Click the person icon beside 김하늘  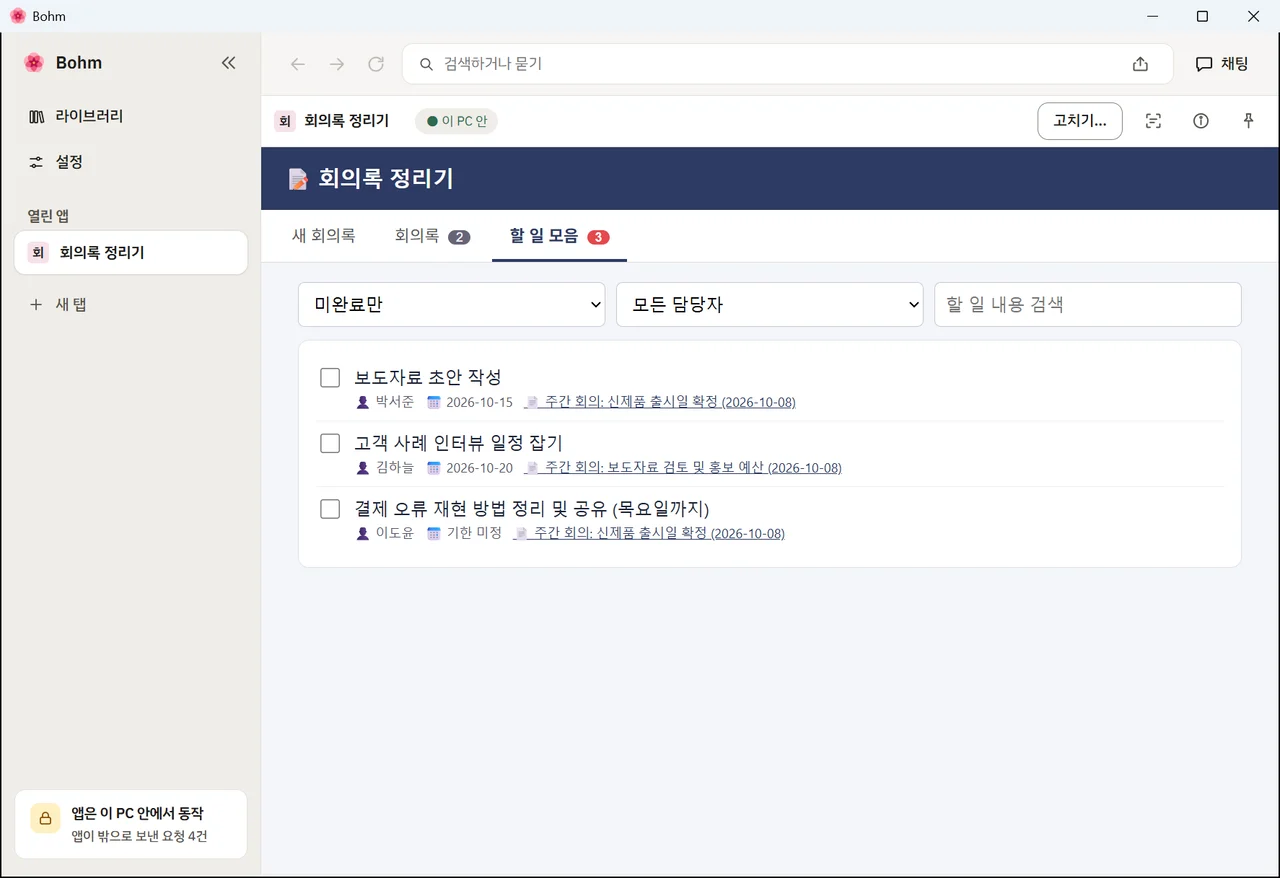(363, 468)
